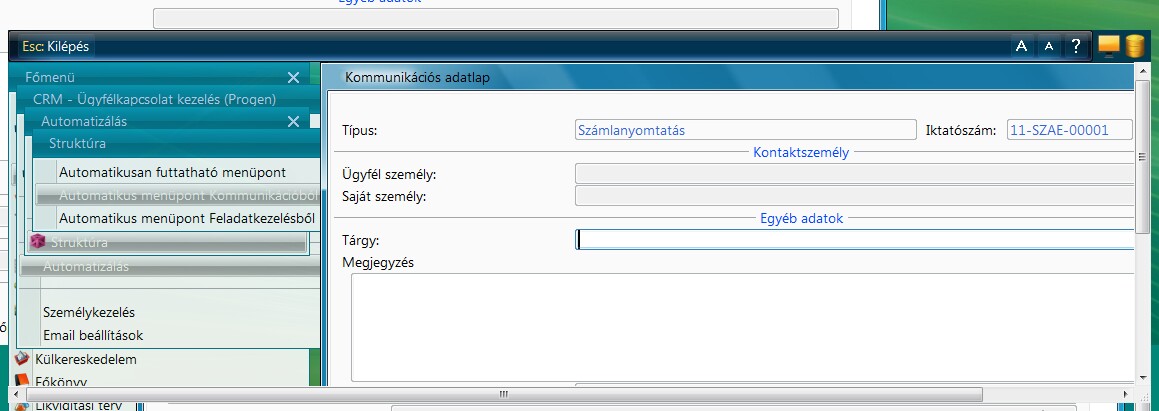Click the horizontal scrollbar thumb
Viewport: 1159px width, 411px height.
[x=504, y=395]
